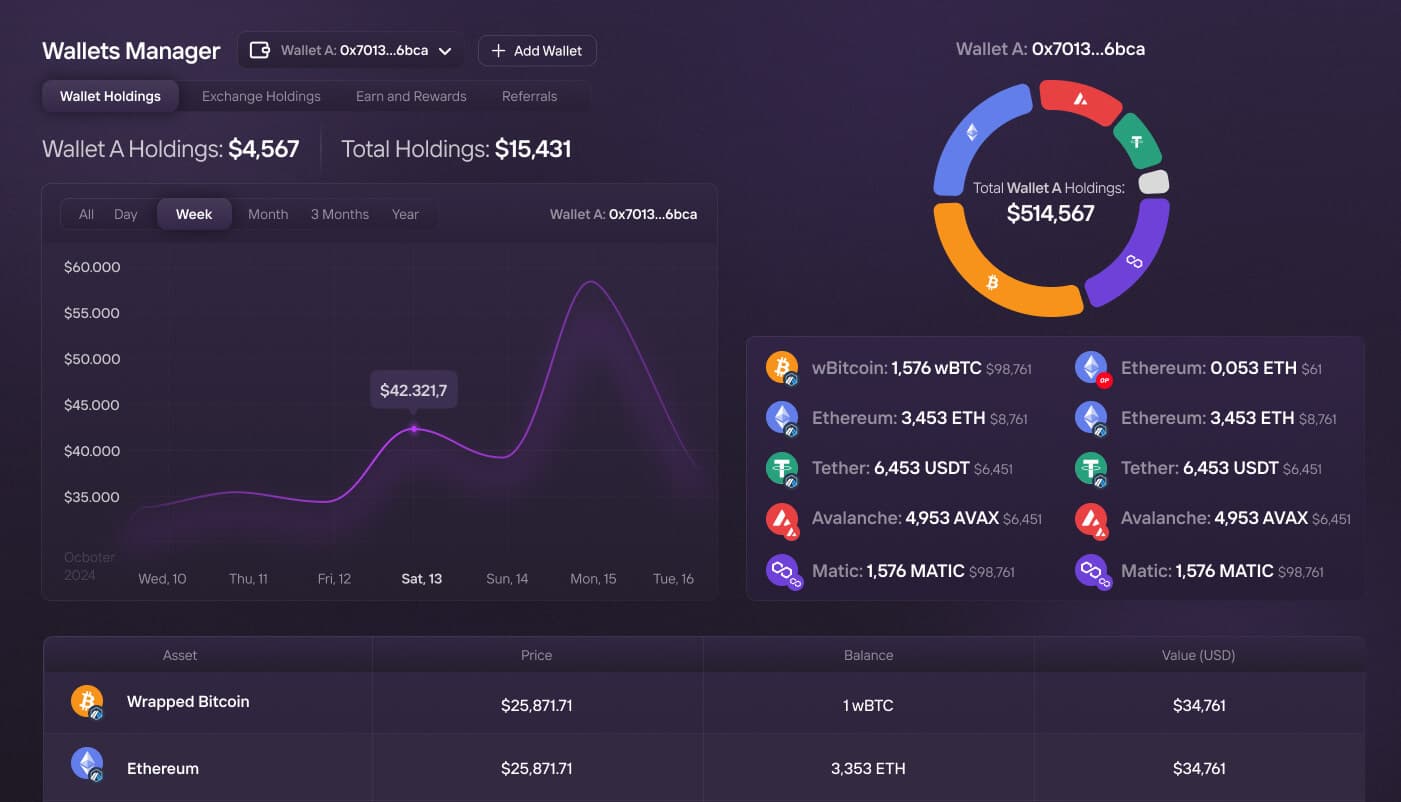
Task: Click the Ethereum icon in asset table
Action: (87, 765)
